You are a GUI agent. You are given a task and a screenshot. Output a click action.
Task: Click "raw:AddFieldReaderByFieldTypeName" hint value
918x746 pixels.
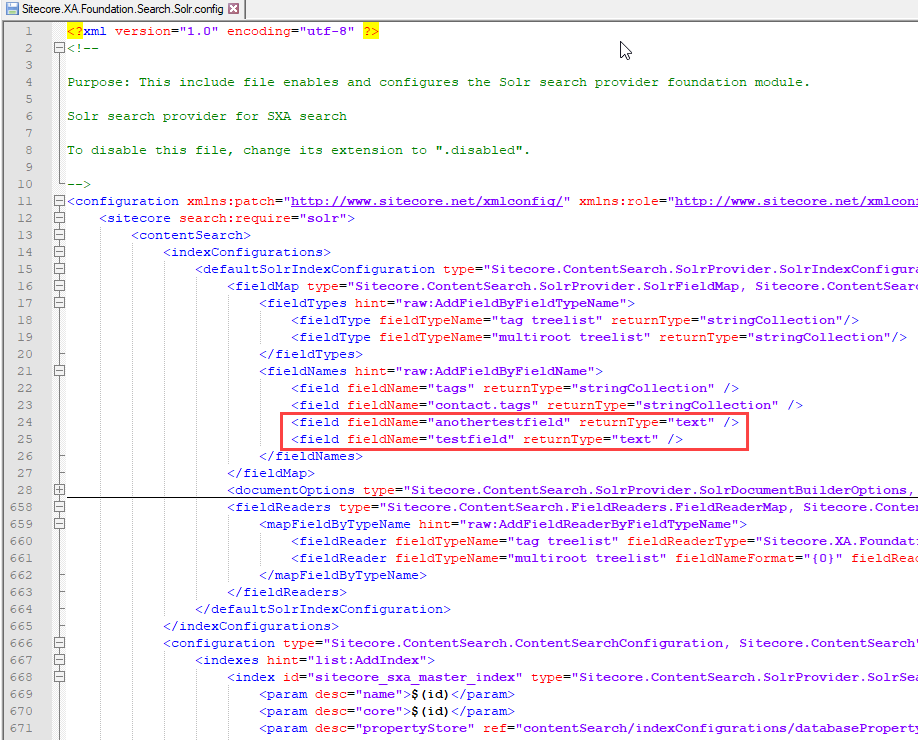pos(600,524)
